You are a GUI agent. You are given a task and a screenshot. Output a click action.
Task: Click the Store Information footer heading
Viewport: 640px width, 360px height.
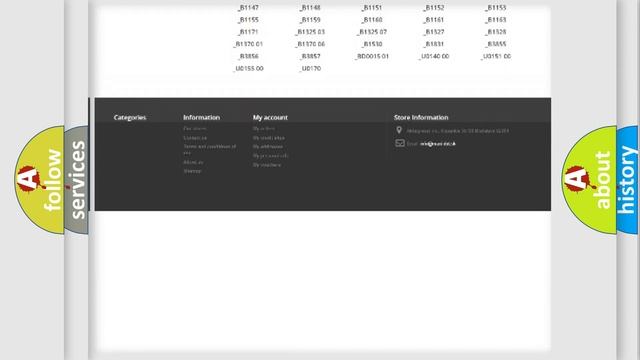[x=421, y=117]
